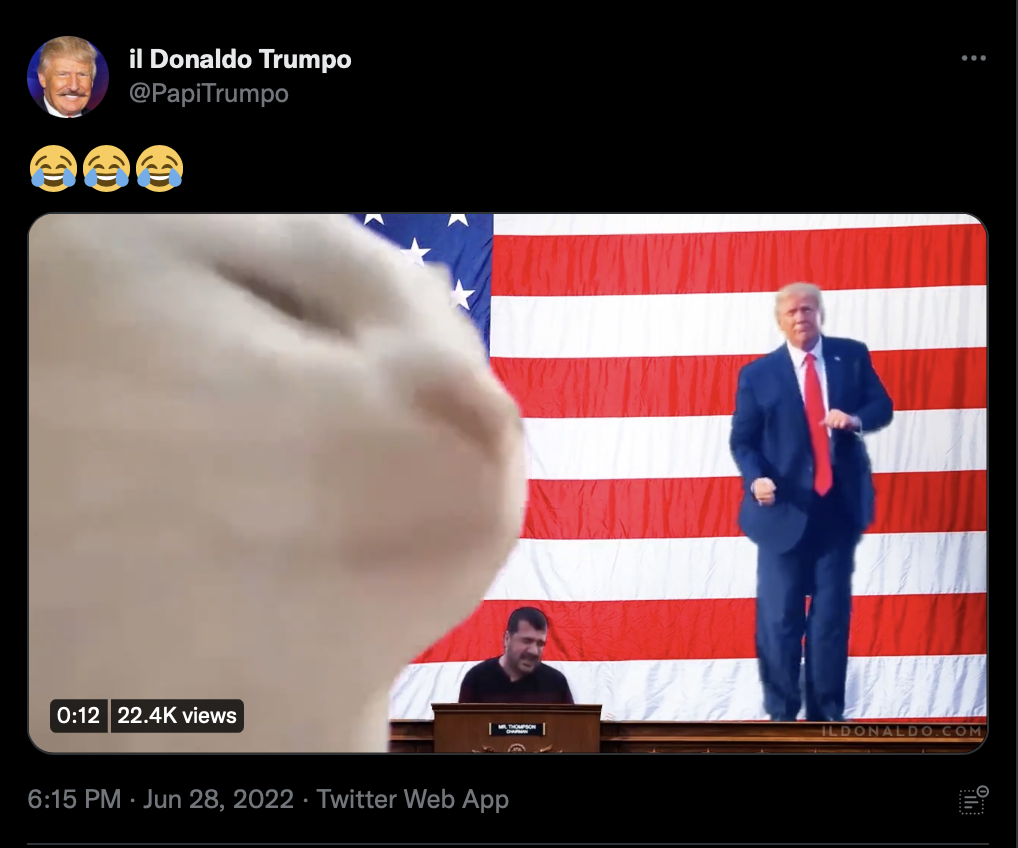Click the Jun 28, 2022 date

218,799
